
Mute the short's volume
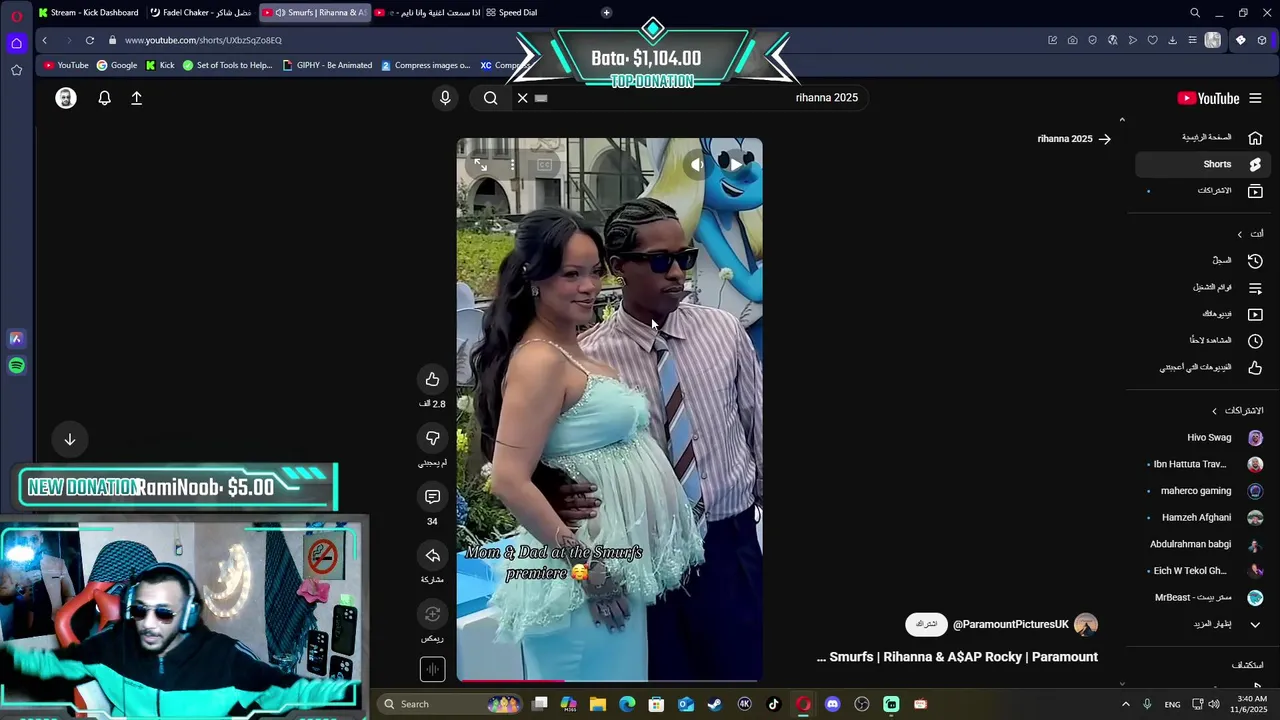[x=698, y=164]
